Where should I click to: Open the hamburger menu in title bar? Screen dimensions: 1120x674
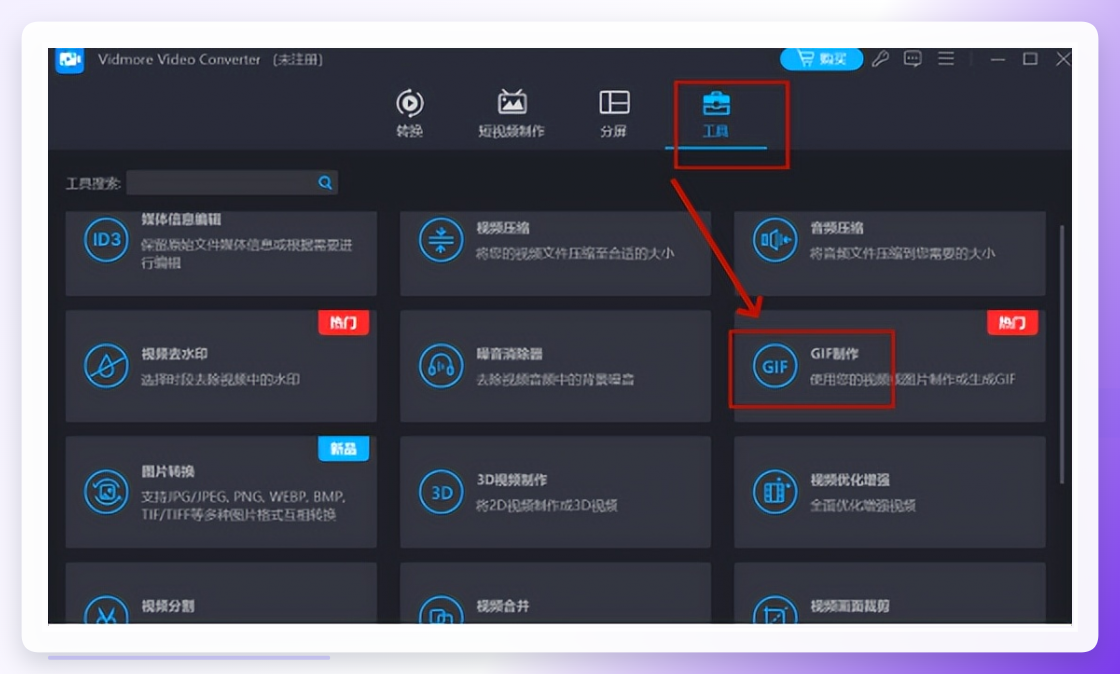pos(946,59)
